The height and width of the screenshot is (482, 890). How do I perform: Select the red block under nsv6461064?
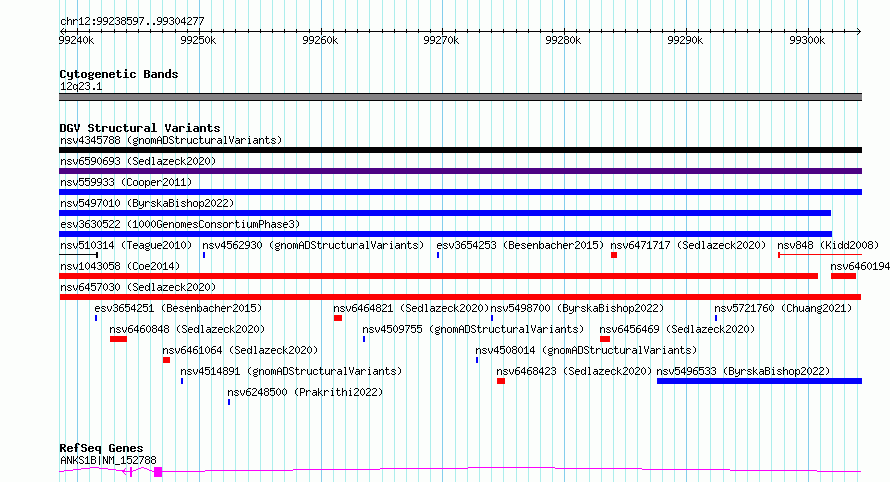coord(166,361)
